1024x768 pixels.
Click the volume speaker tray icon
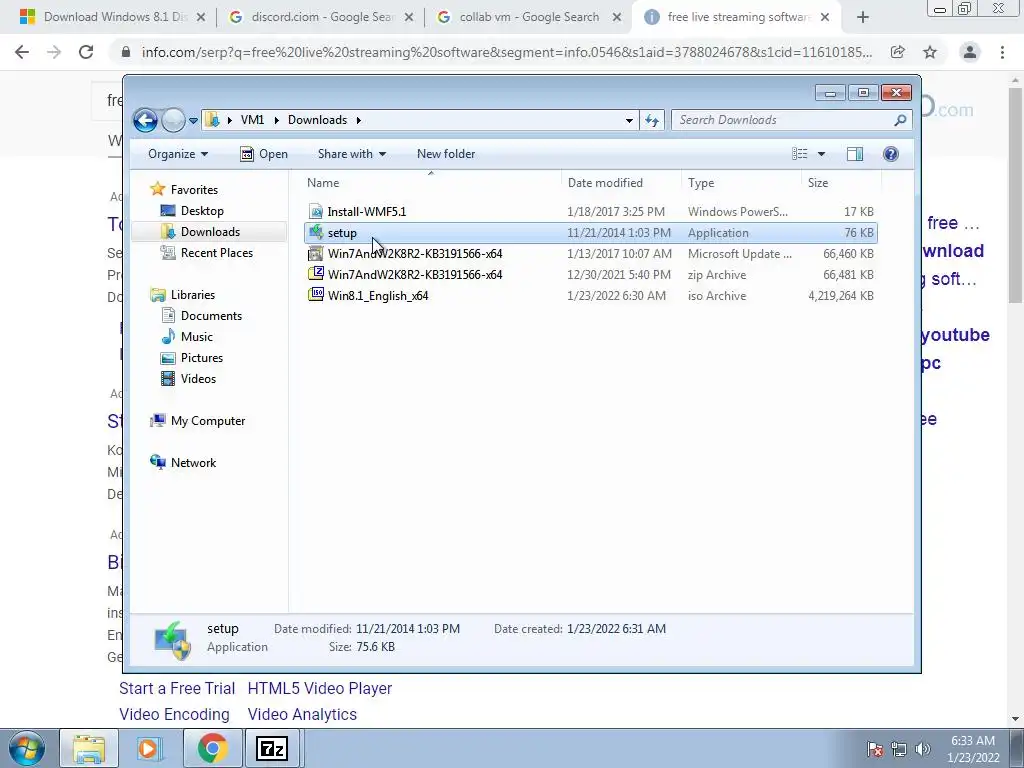[x=922, y=749]
